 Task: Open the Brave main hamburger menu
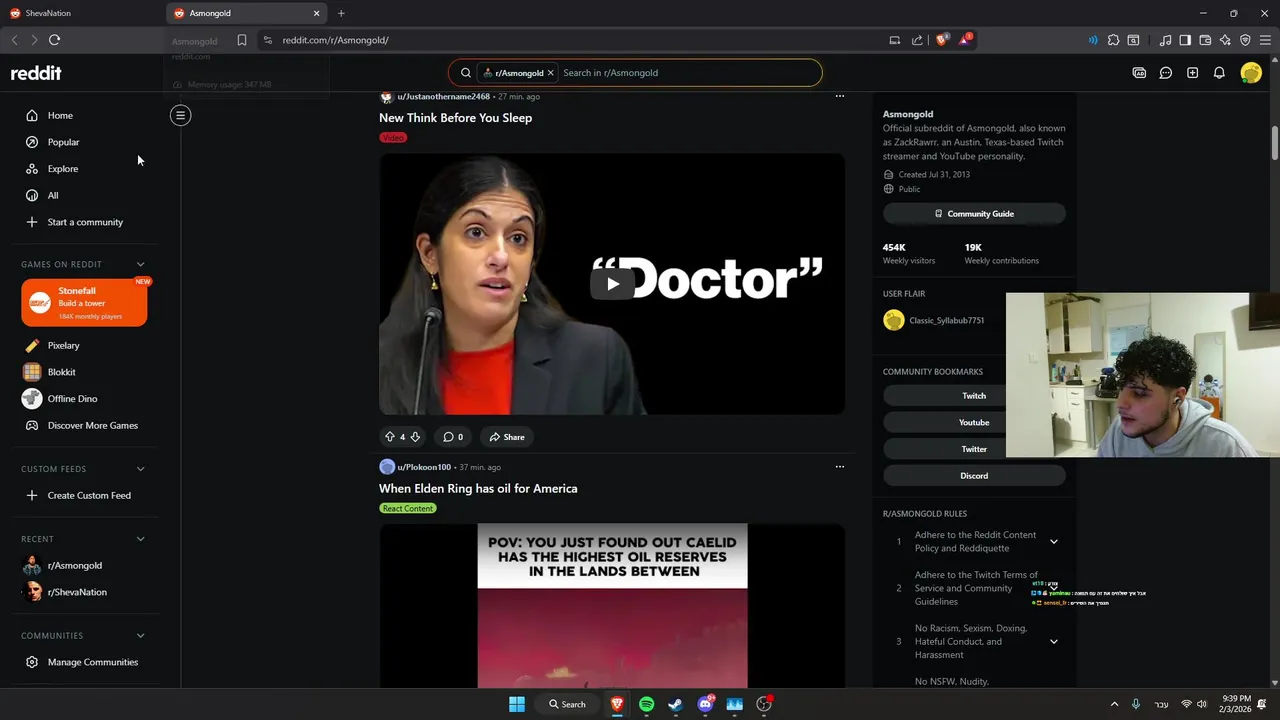[x=1265, y=40]
